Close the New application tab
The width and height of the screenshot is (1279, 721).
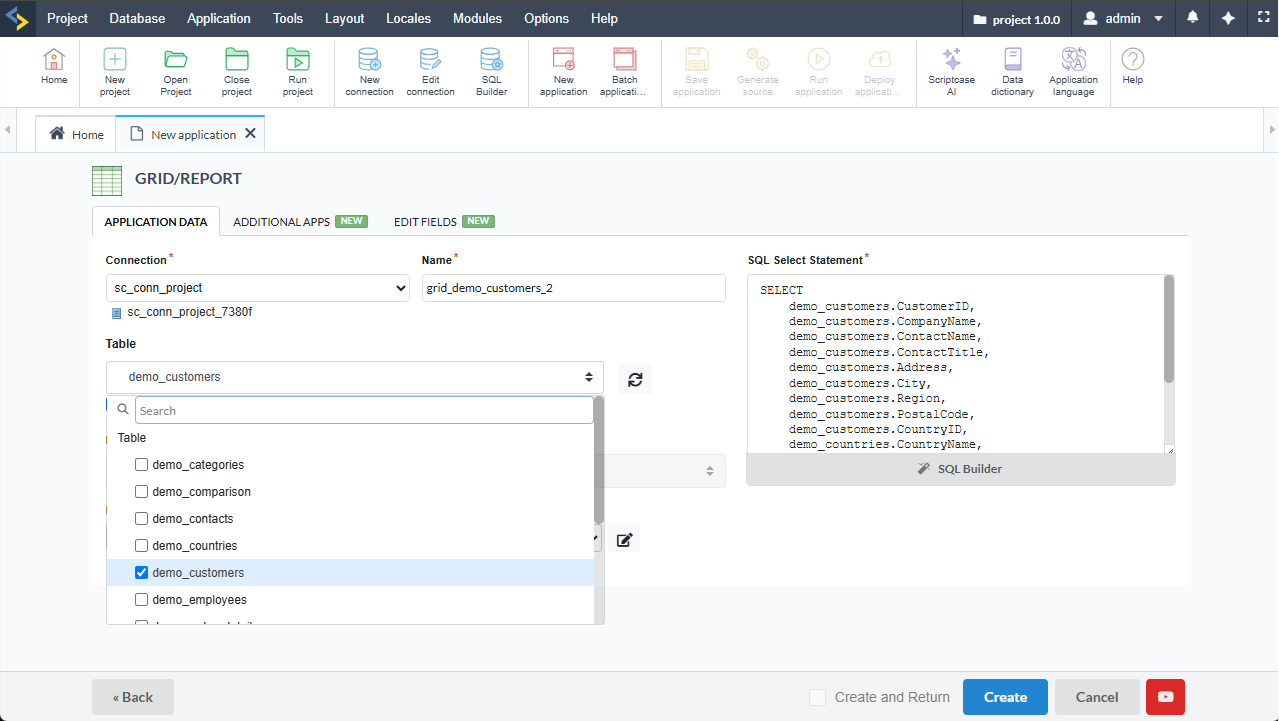[x=250, y=133]
